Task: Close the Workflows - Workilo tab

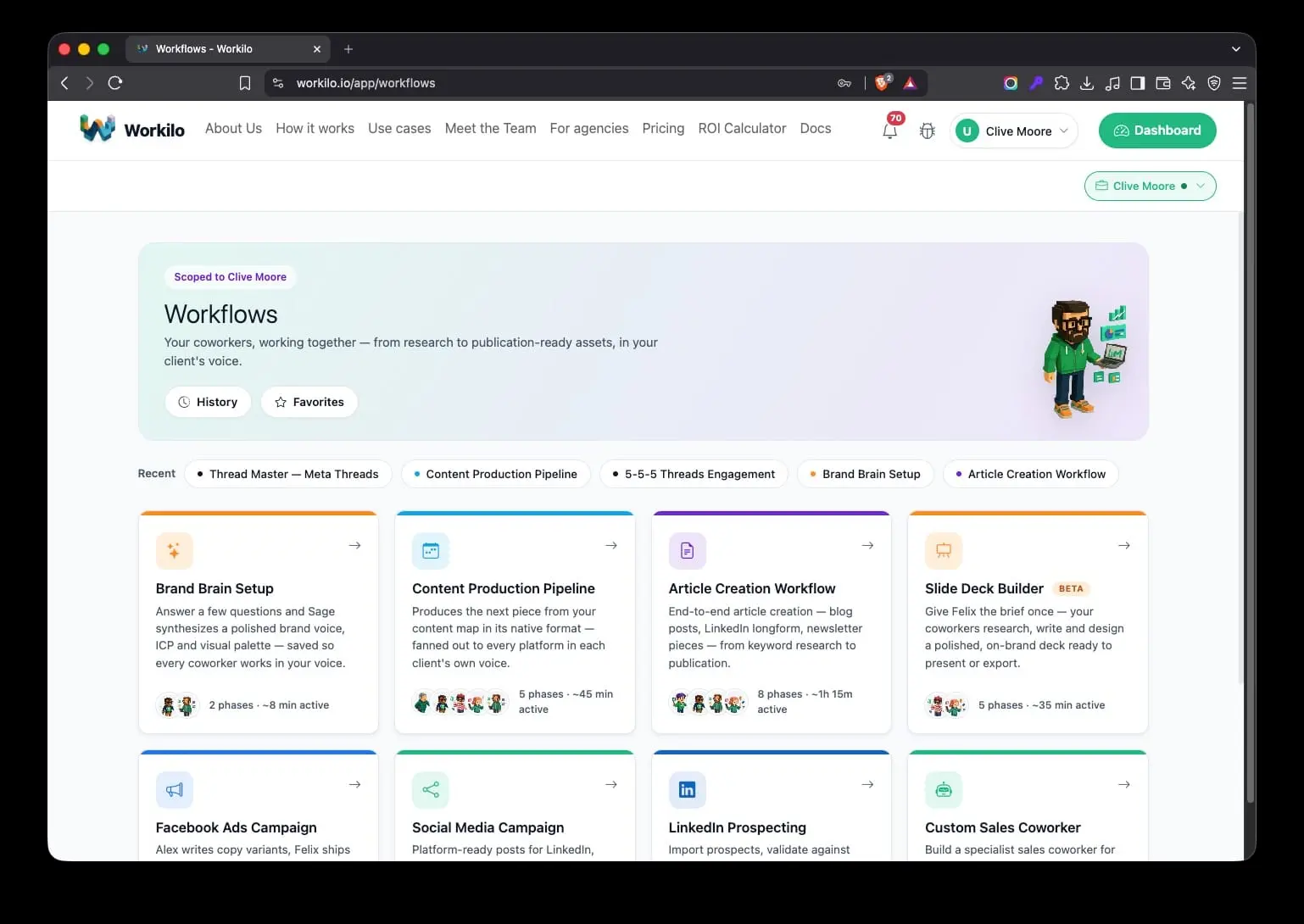Action: (317, 49)
